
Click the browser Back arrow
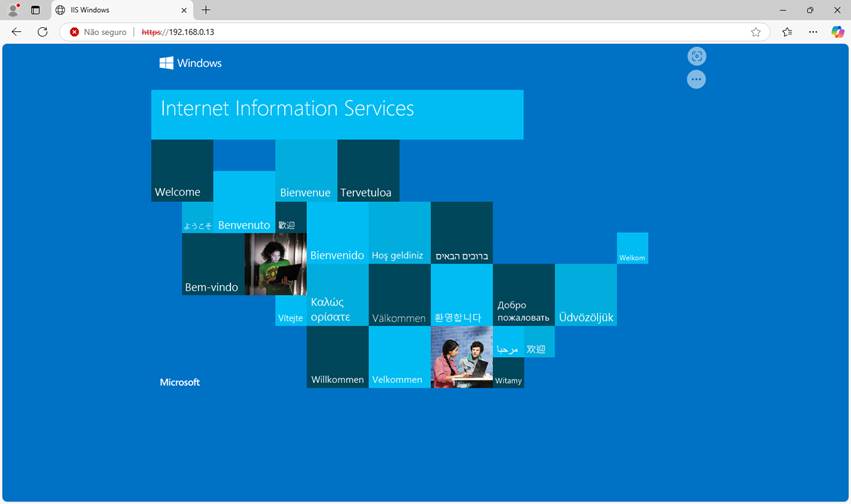pos(16,32)
